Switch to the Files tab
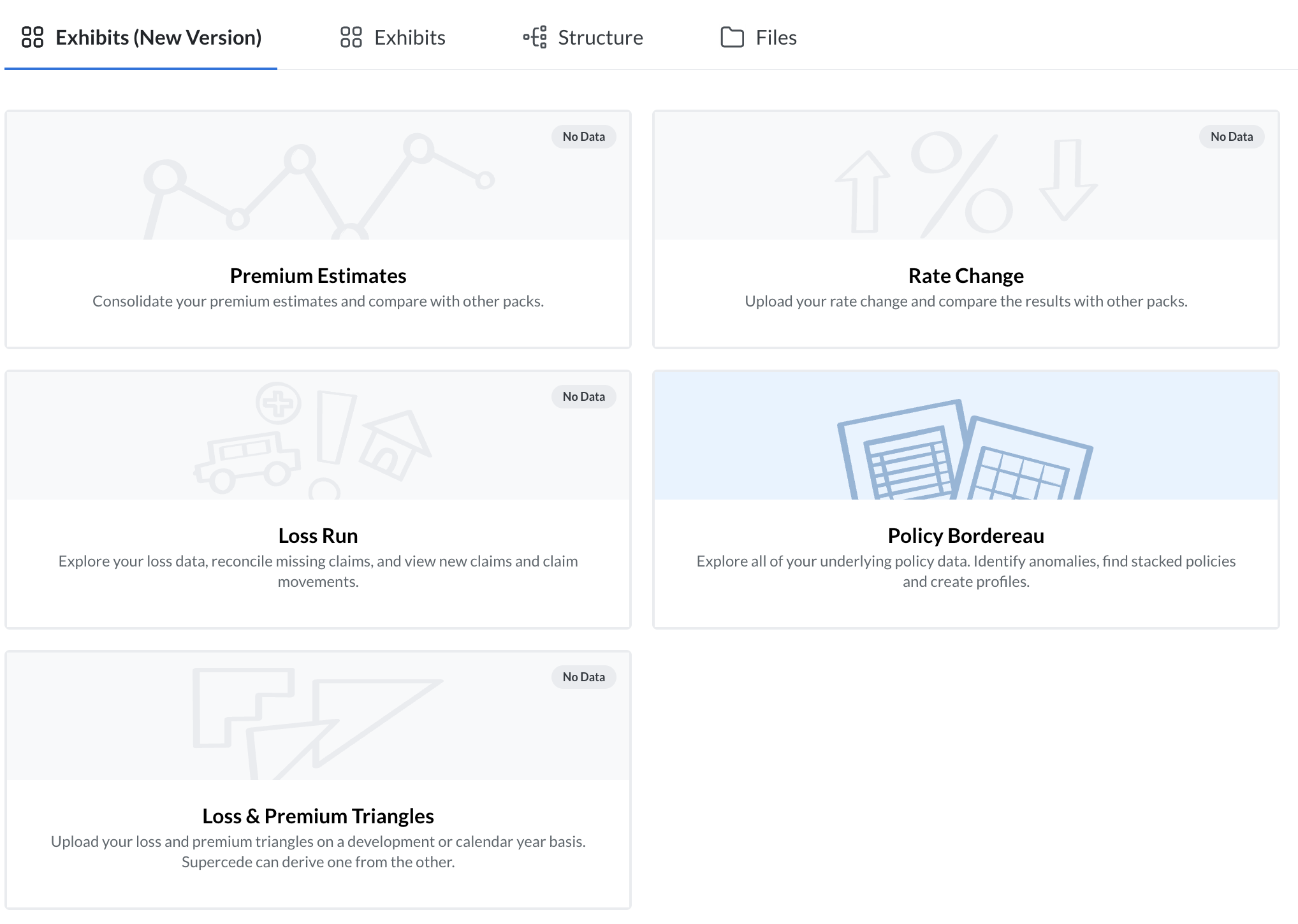Screen dimensions: 1298x924 point(775,37)
